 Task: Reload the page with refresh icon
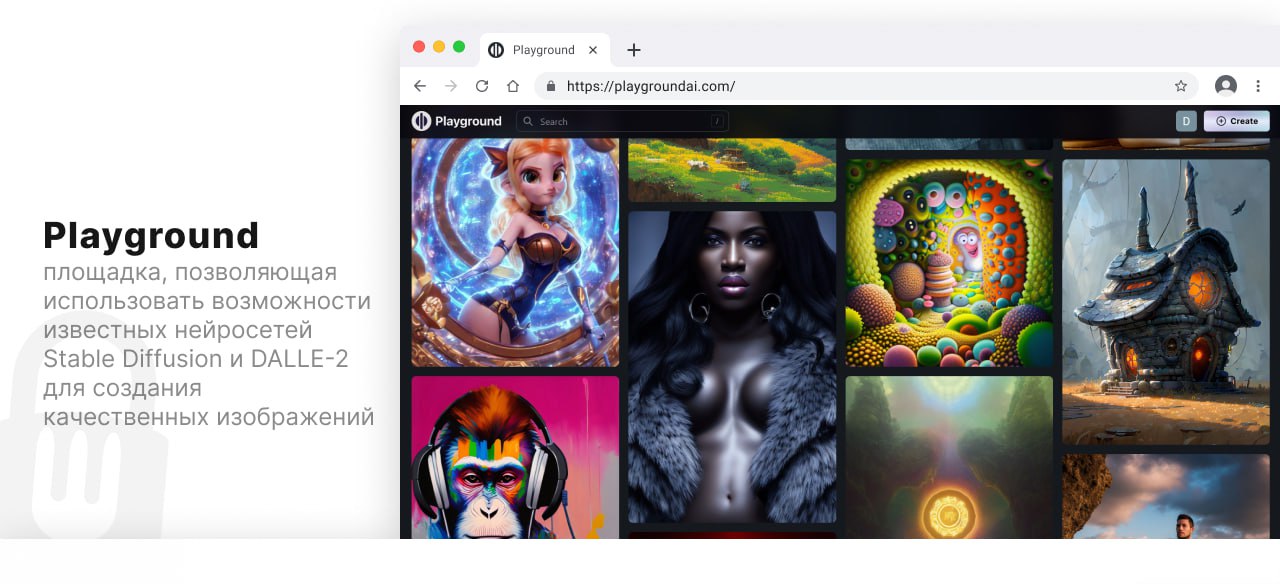click(482, 86)
